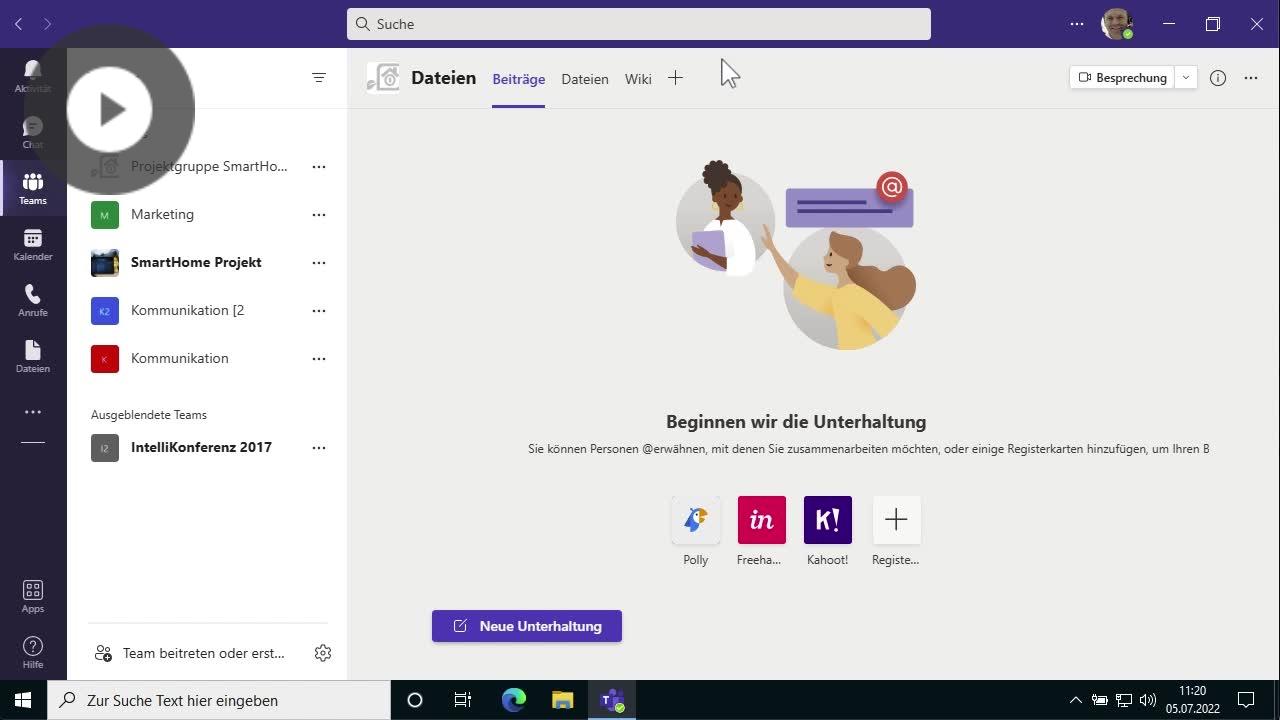The width and height of the screenshot is (1280, 720).
Task: Switch to the Wiki tab
Action: pyautogui.click(x=637, y=78)
